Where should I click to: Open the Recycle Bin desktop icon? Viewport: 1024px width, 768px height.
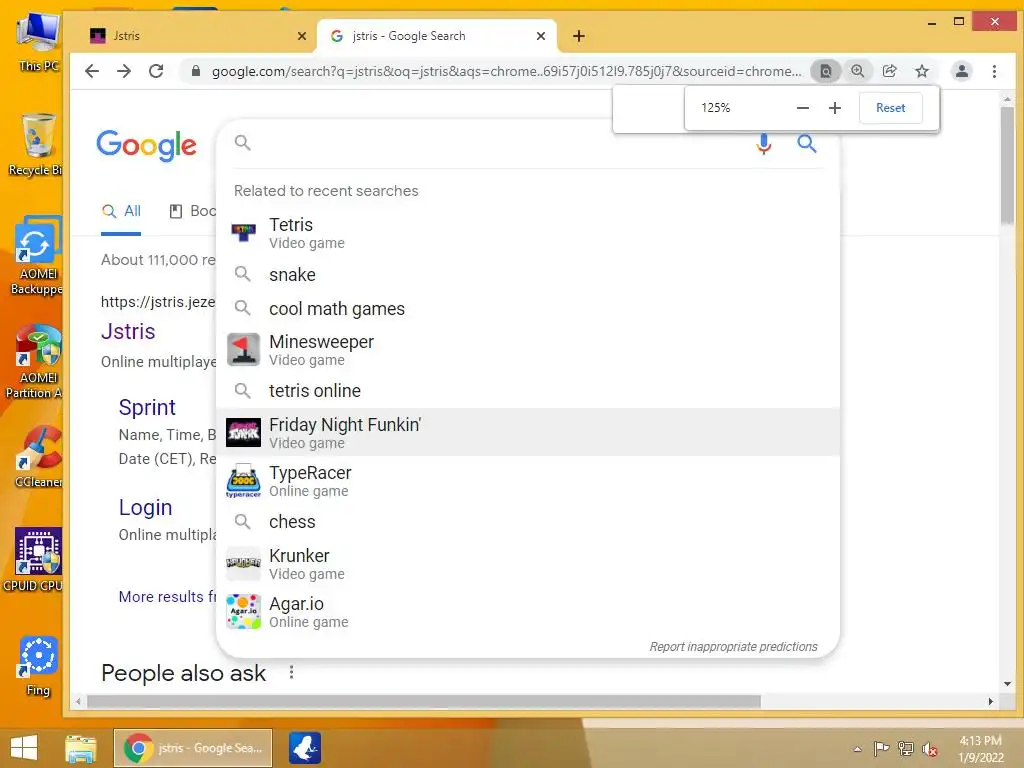point(36,145)
